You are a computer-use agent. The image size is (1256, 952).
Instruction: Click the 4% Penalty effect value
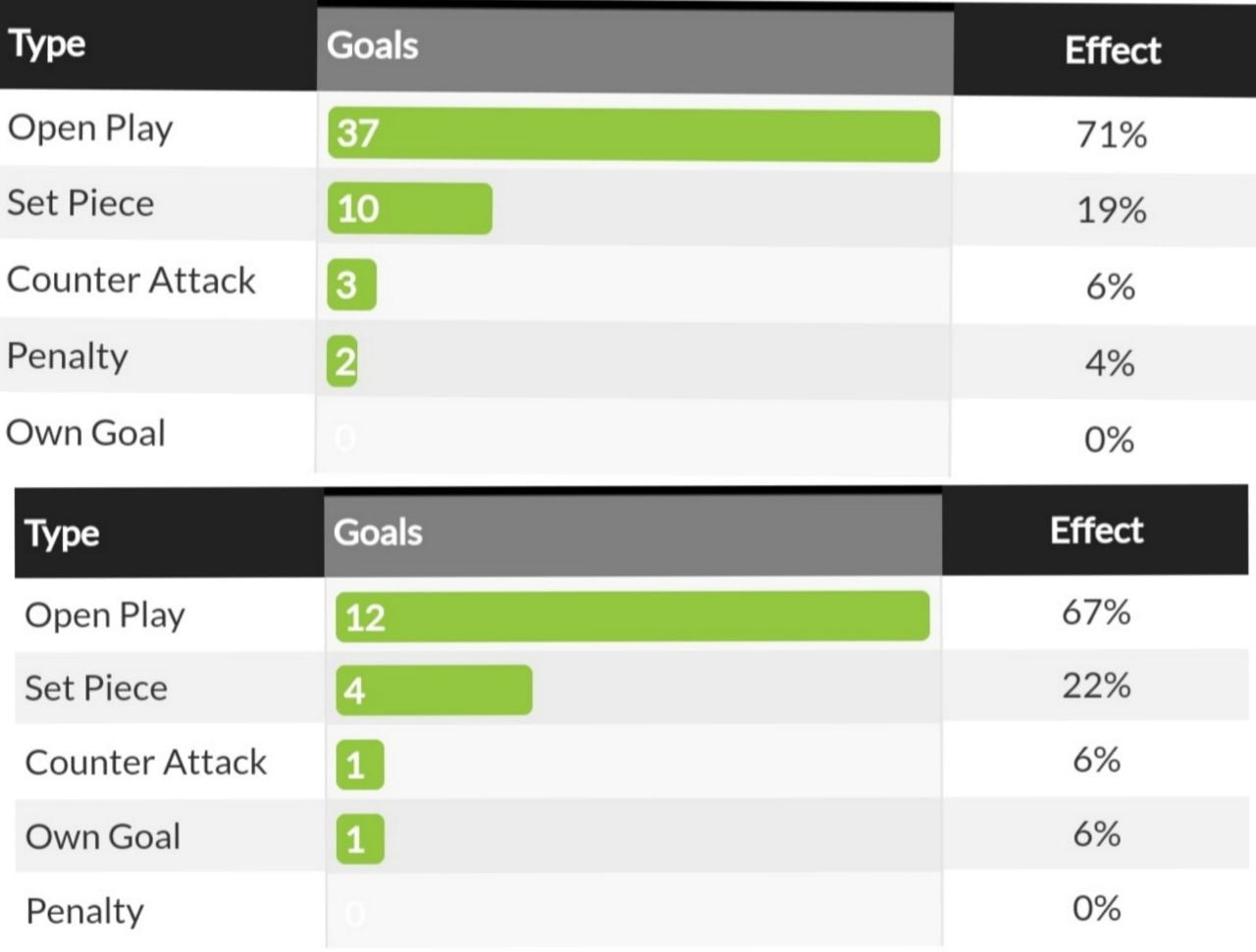coord(1109,363)
